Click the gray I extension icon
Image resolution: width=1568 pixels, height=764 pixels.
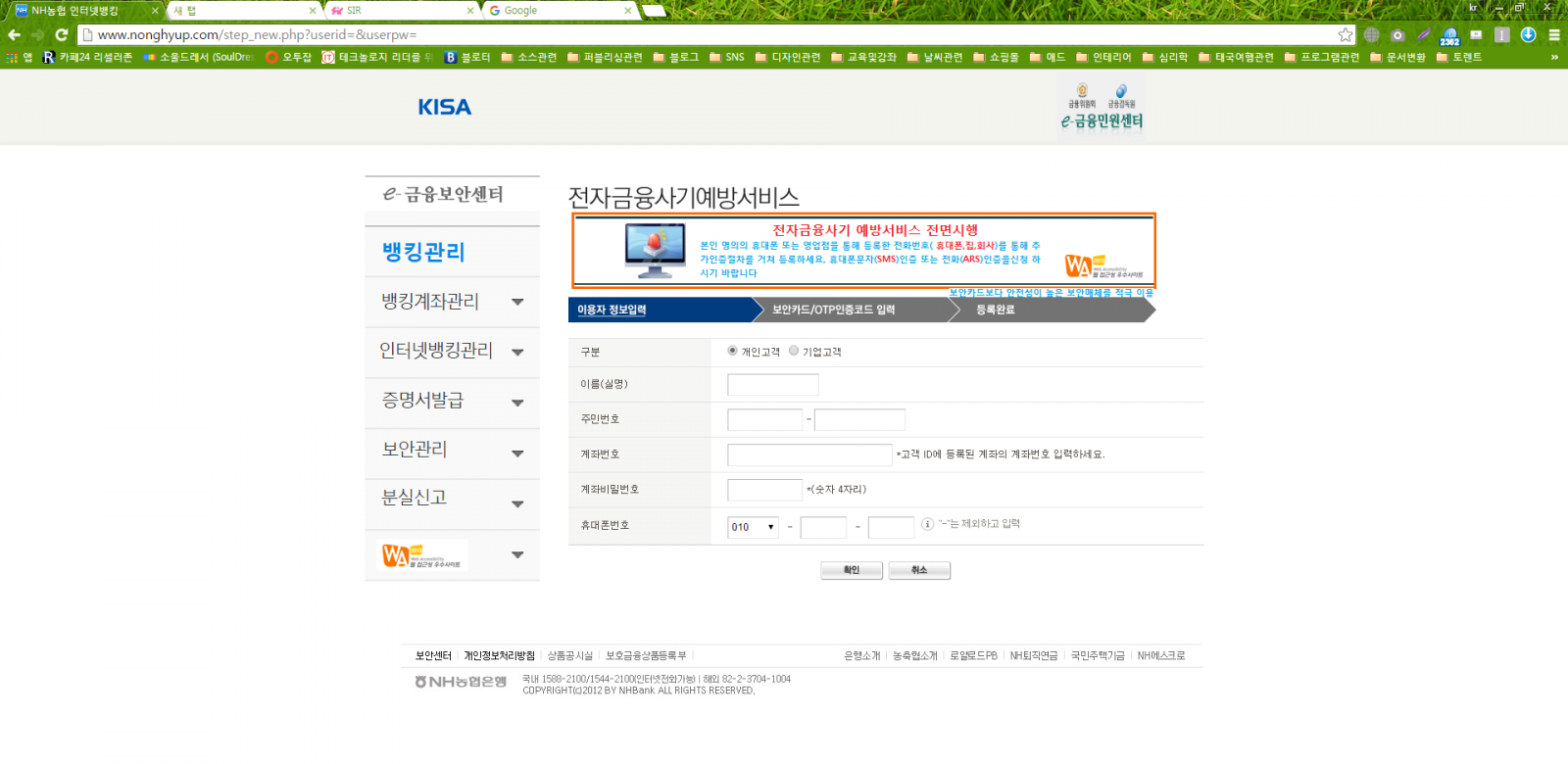(x=1501, y=34)
